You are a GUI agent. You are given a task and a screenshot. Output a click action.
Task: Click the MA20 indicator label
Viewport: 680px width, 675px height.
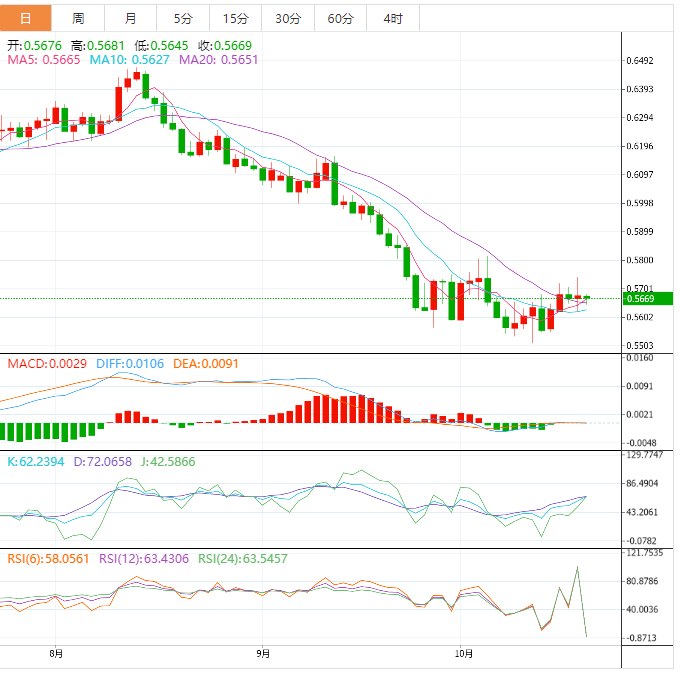pos(218,60)
